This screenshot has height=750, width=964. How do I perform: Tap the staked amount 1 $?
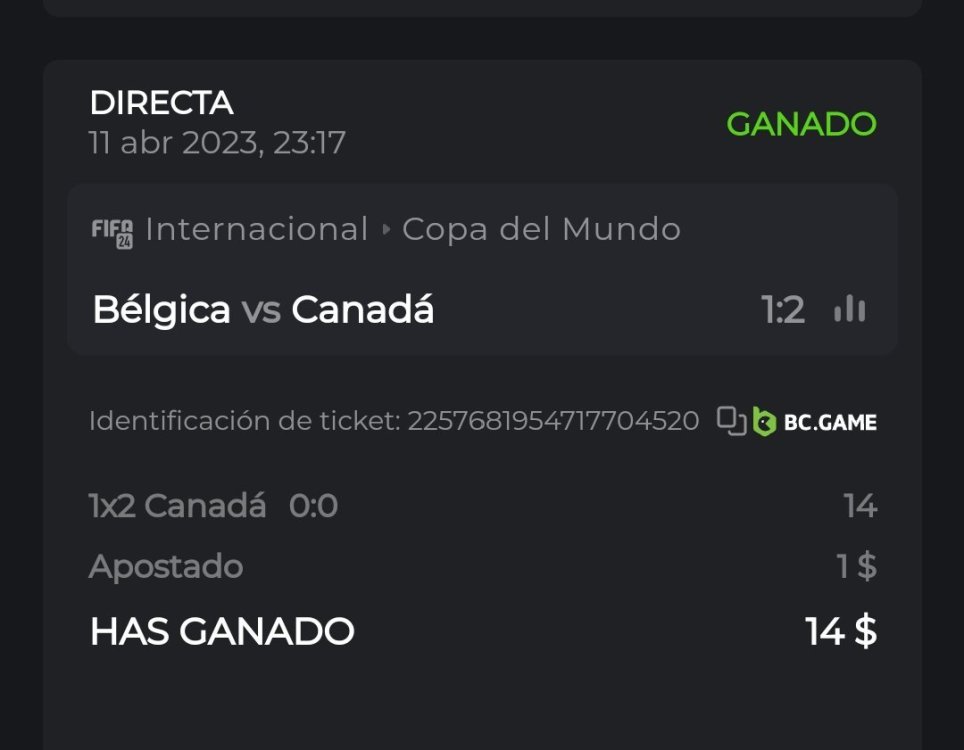click(x=856, y=567)
